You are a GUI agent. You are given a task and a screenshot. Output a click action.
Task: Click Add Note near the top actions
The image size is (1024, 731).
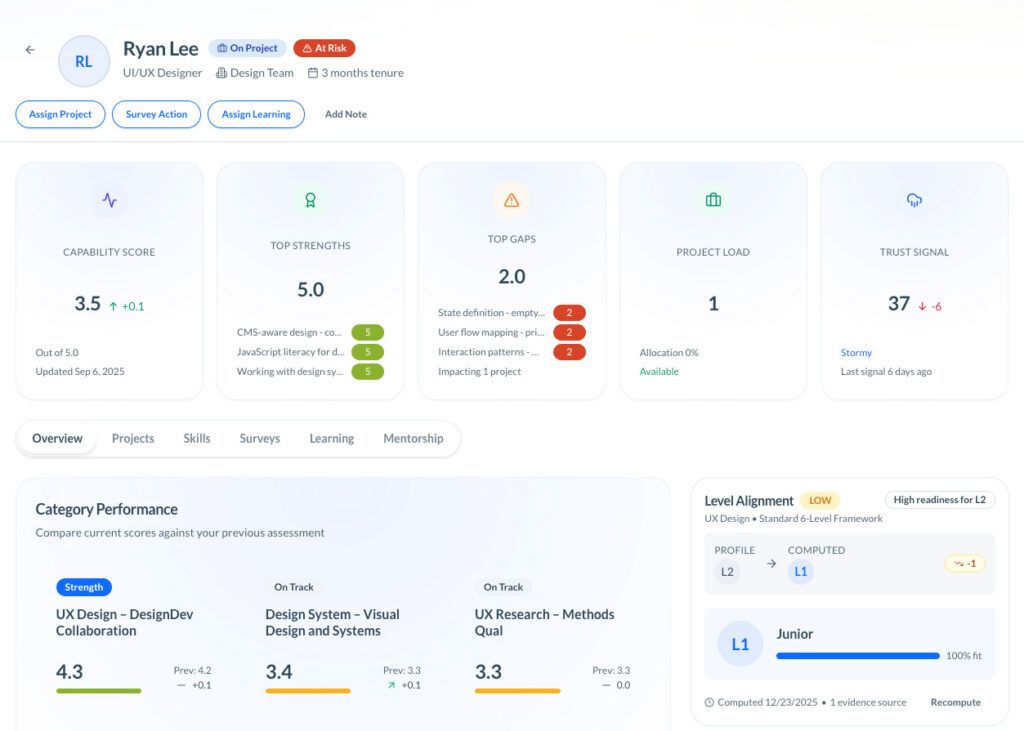coord(345,114)
